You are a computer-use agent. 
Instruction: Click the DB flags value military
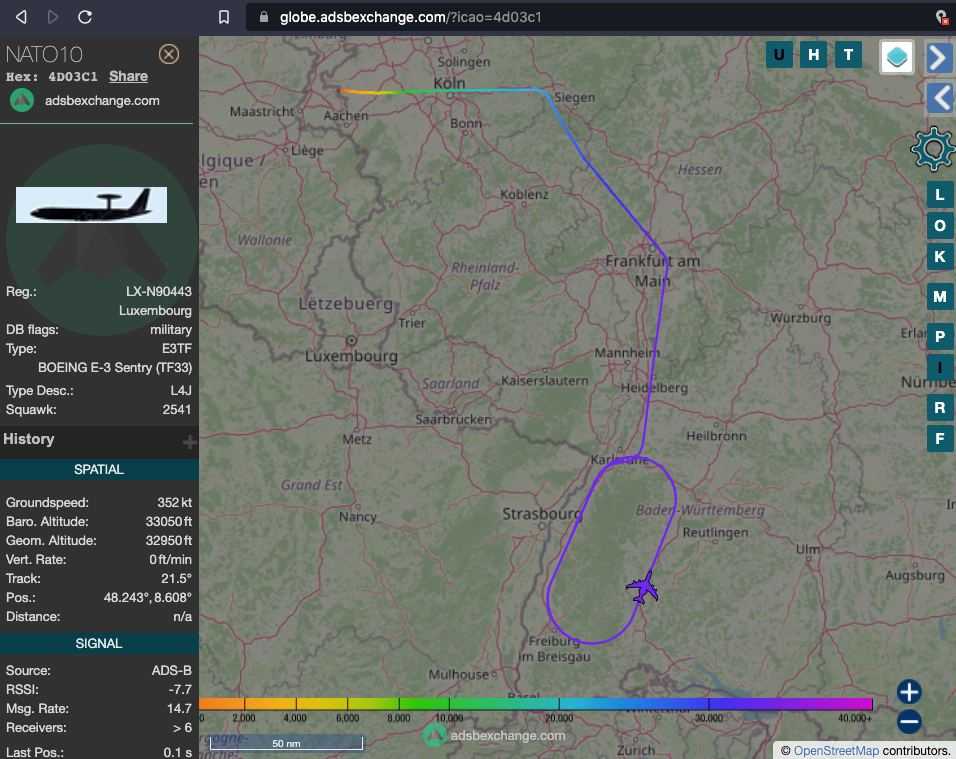click(171, 330)
